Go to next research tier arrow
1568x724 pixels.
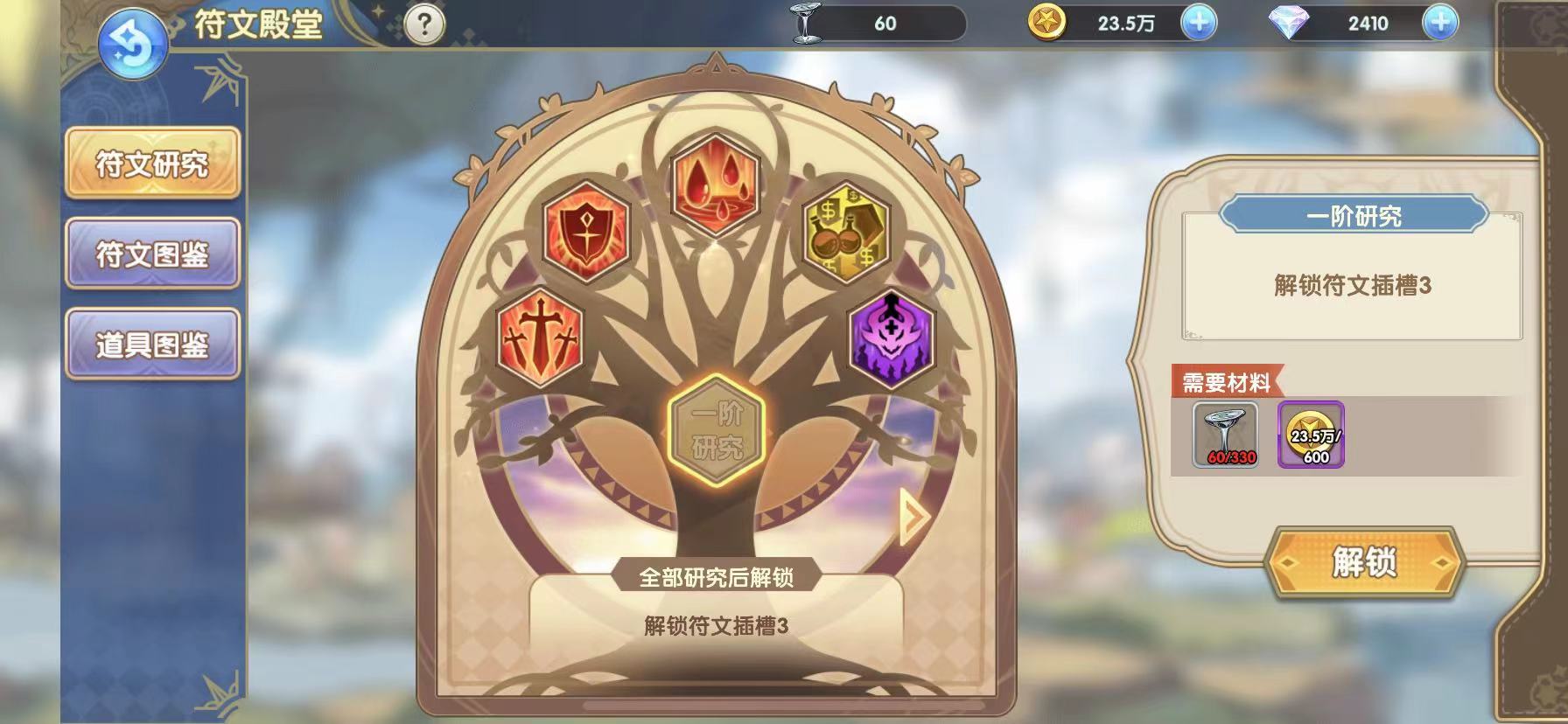(914, 517)
